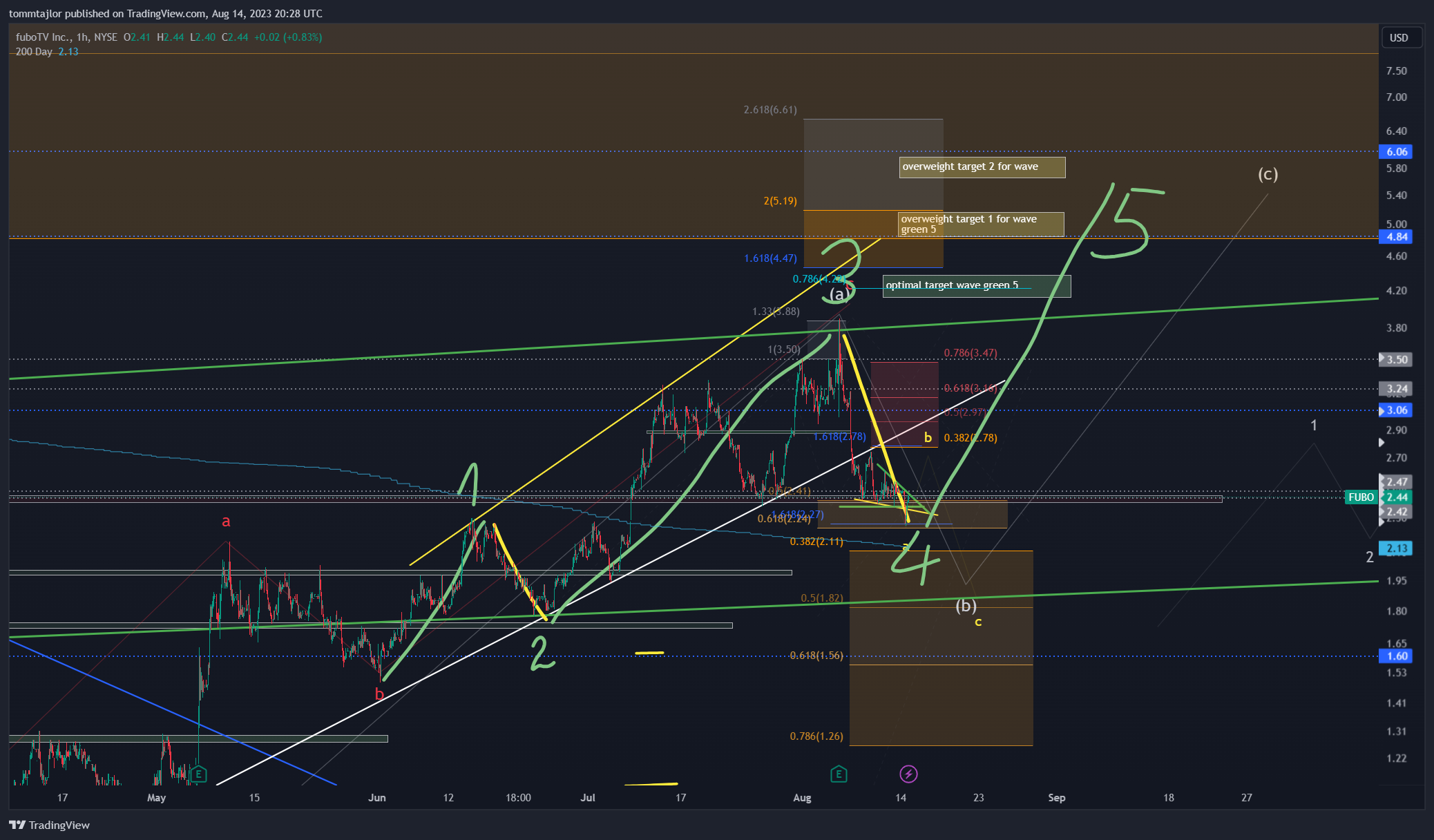Click the 200 Day indicator legend
This screenshot has height=840, width=1434.
(34, 52)
